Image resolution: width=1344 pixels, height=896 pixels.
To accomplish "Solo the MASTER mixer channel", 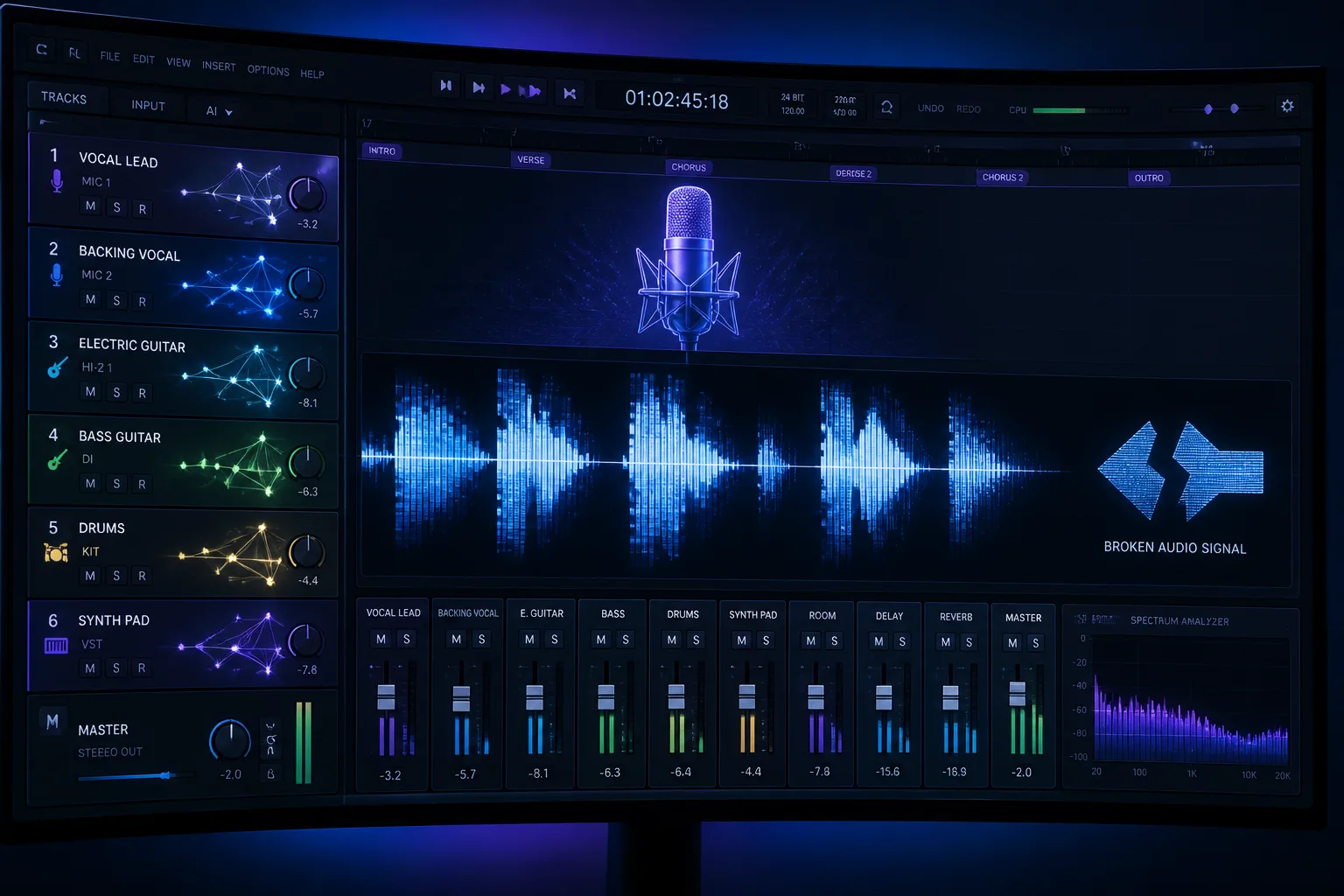I will 1035,643.
